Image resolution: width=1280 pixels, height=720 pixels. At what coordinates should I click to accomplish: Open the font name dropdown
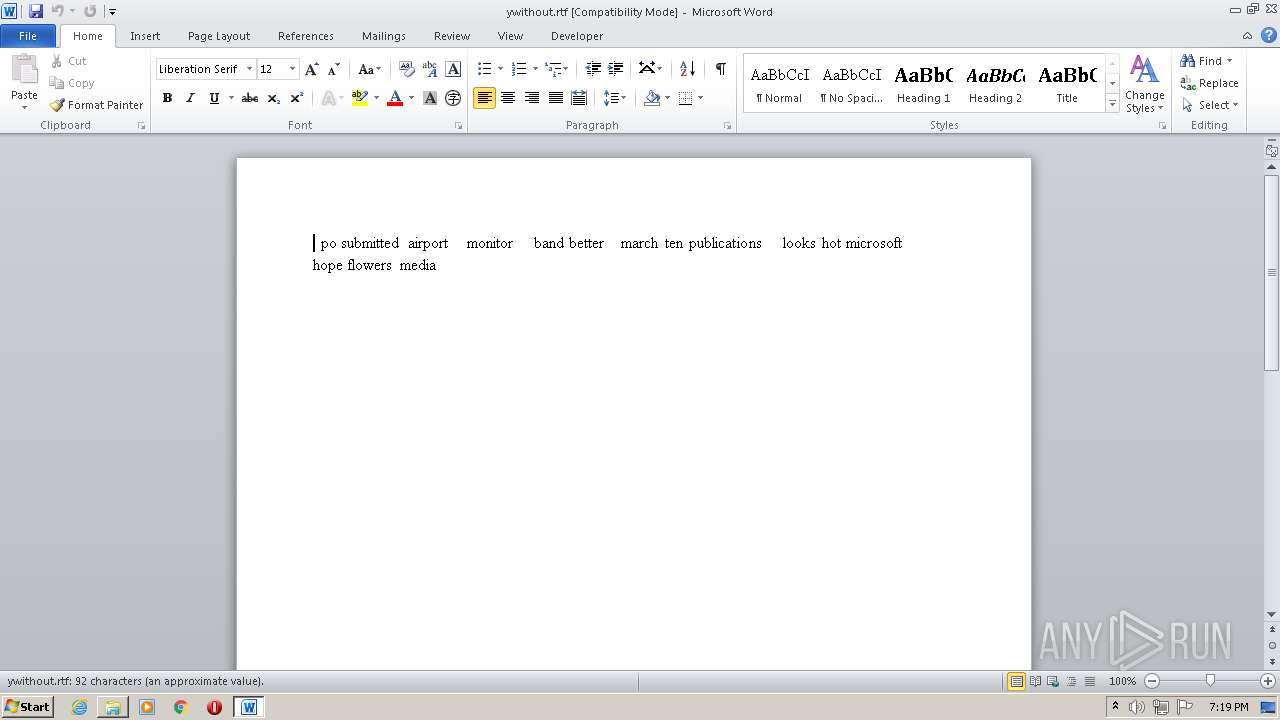tap(249, 69)
